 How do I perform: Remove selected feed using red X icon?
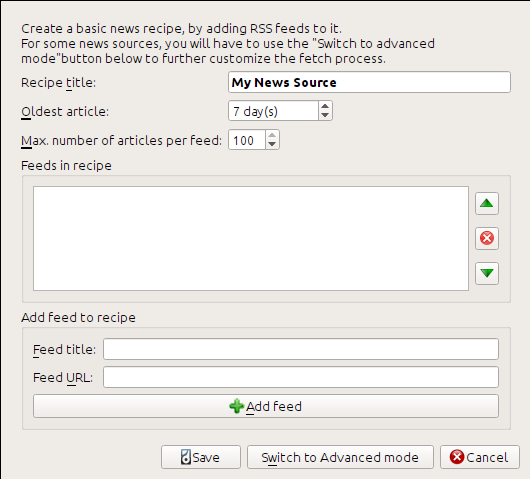pos(487,238)
